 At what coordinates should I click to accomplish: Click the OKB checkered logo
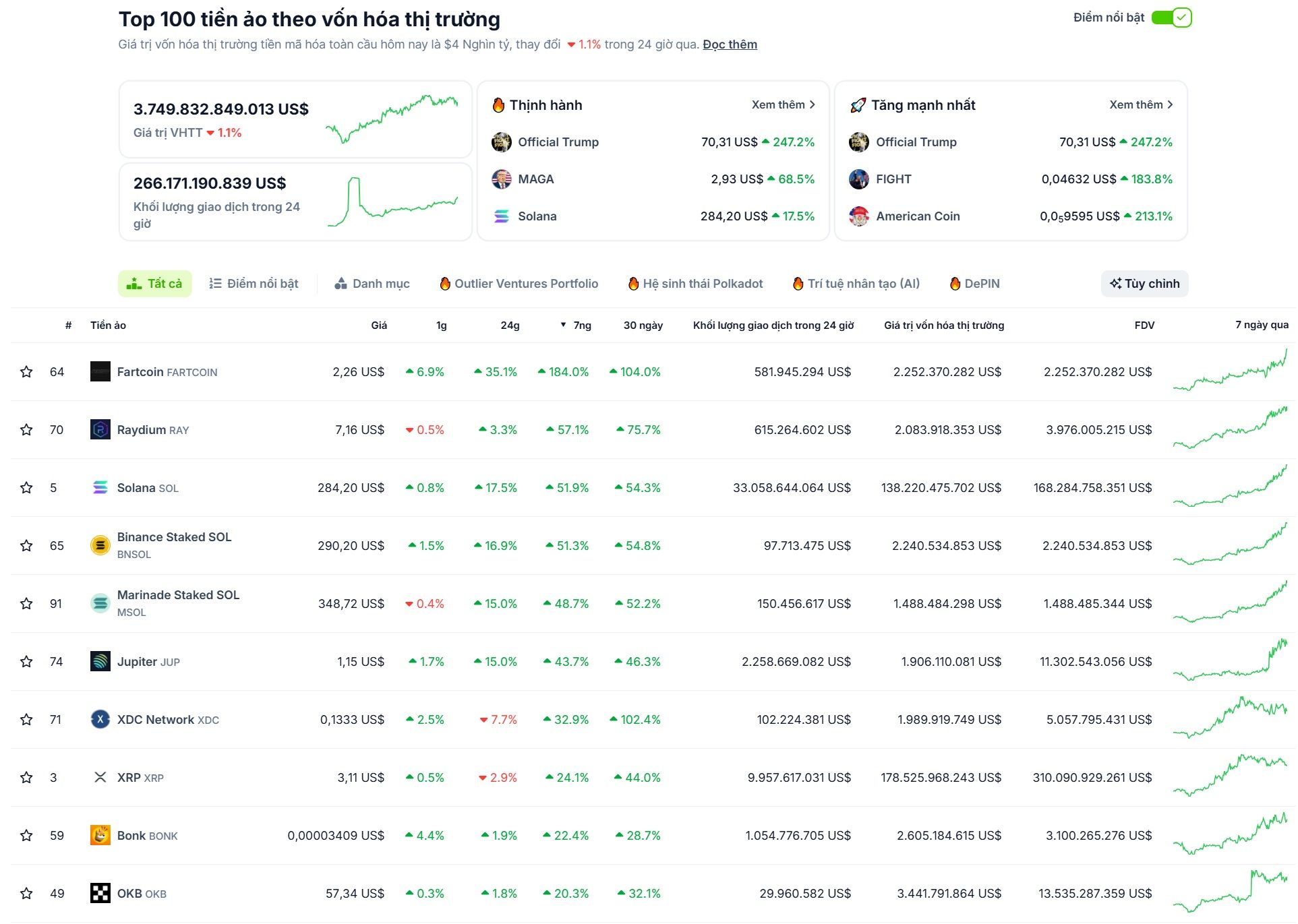(100, 893)
